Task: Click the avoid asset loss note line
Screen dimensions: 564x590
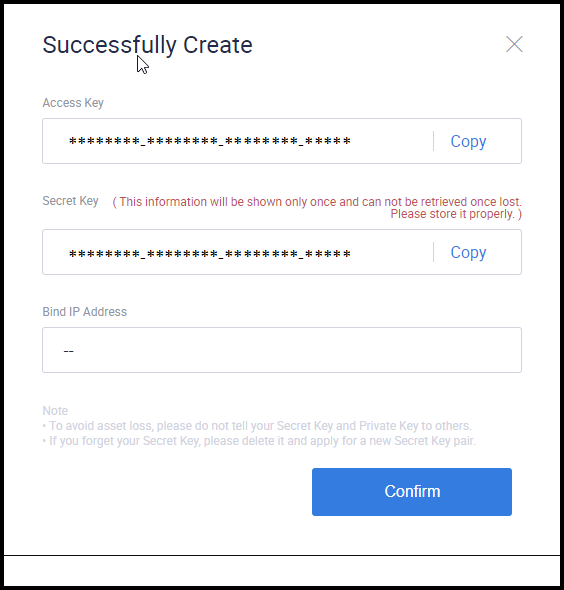Action: (257, 426)
